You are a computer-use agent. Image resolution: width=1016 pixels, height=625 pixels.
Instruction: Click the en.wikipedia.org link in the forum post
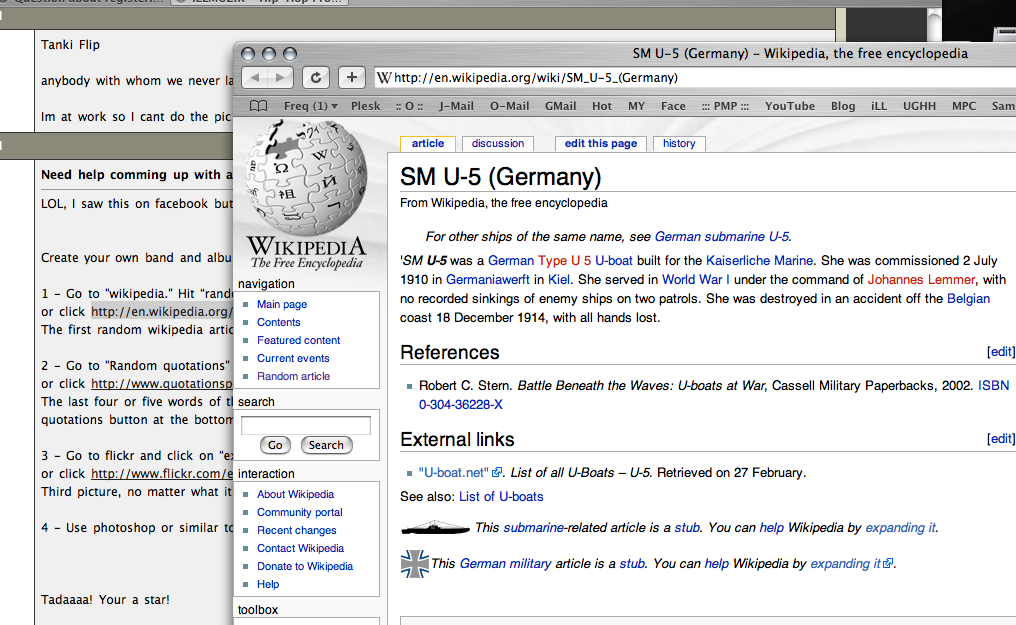coord(161,312)
